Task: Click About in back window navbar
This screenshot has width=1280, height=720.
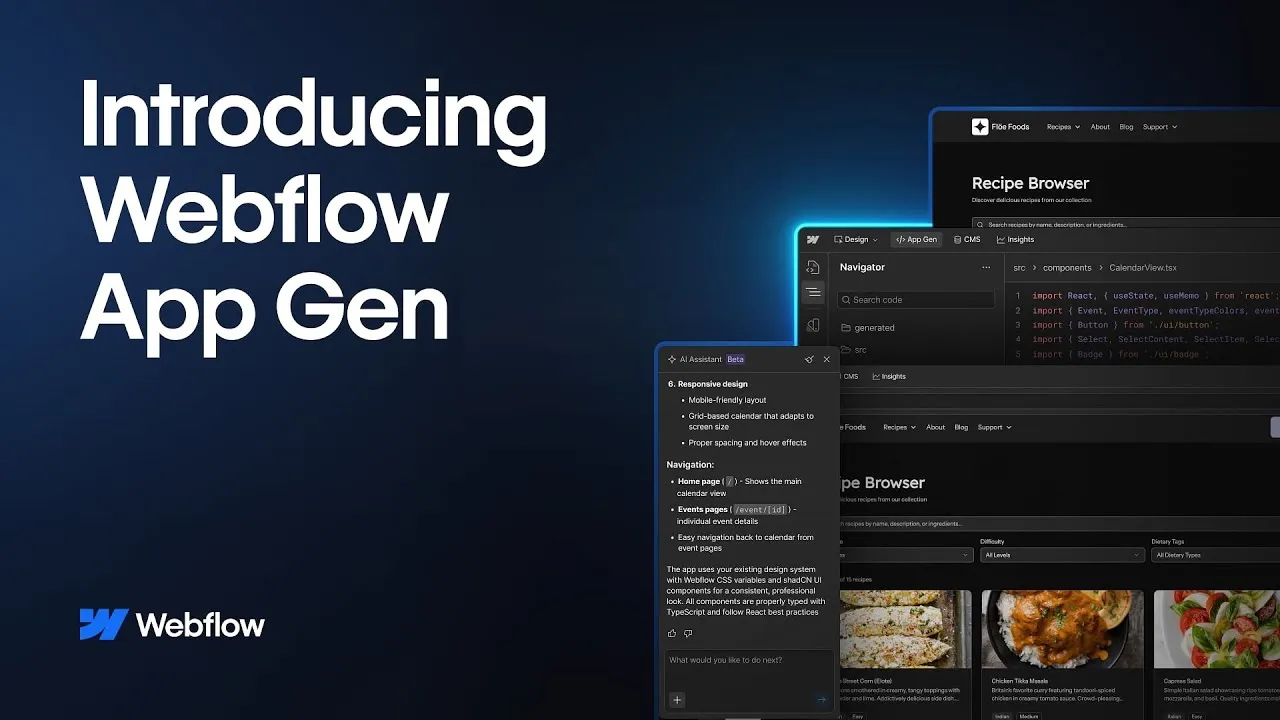Action: [1100, 127]
